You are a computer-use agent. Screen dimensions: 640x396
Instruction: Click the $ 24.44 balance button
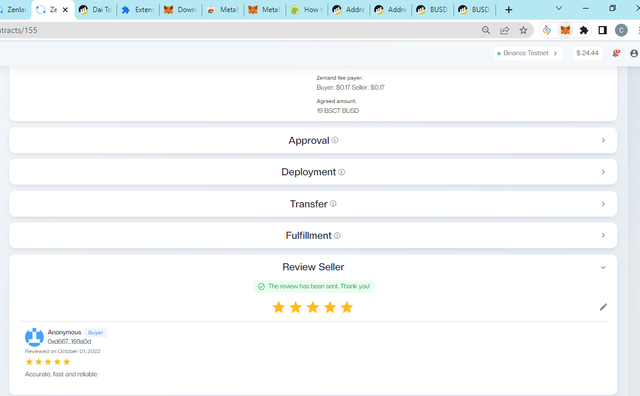(x=587, y=53)
